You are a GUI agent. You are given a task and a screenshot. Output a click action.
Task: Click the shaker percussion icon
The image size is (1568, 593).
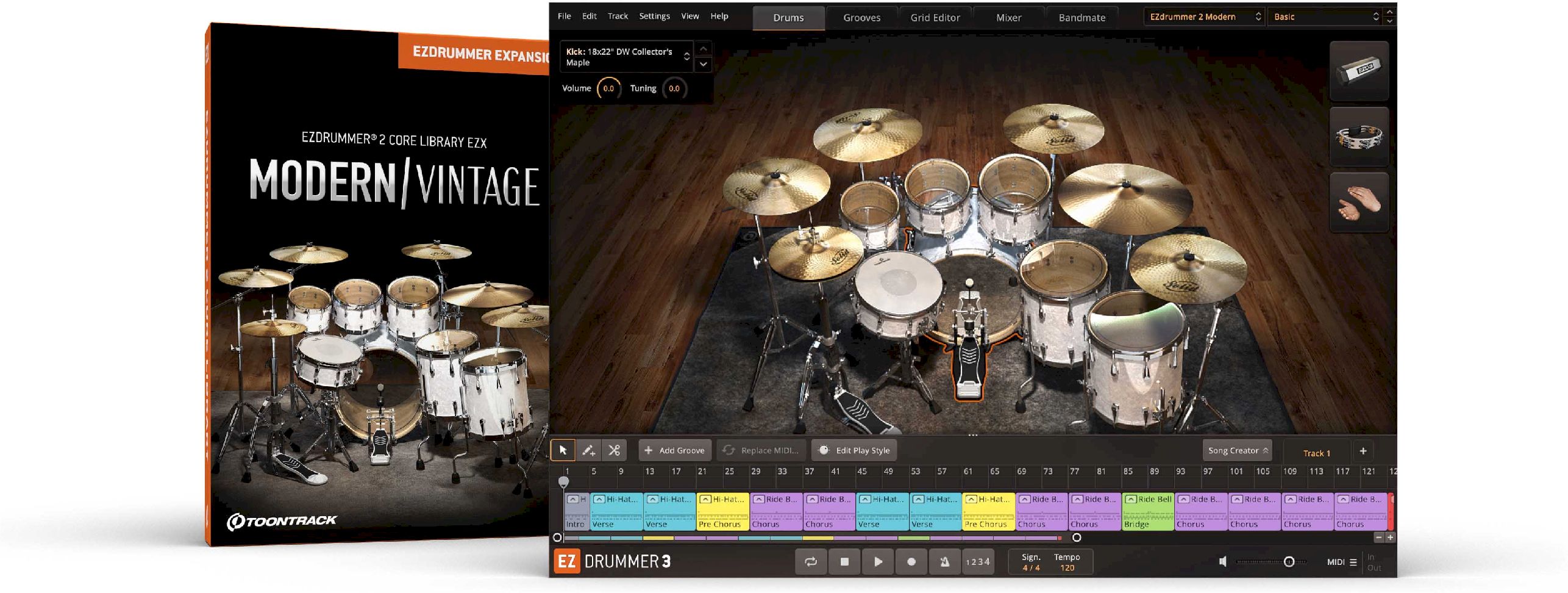[x=1358, y=71]
